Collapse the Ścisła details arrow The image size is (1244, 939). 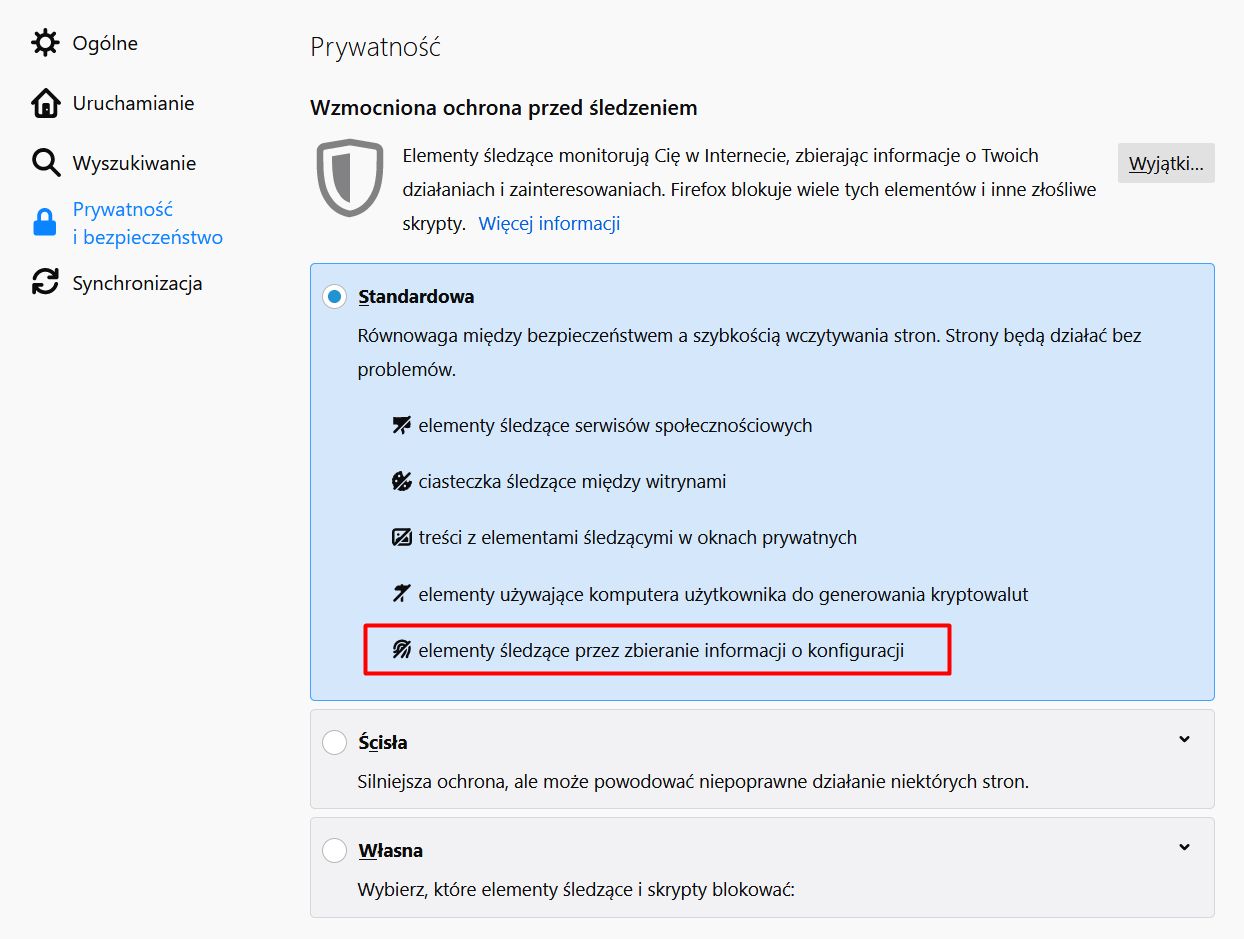[x=1184, y=738]
